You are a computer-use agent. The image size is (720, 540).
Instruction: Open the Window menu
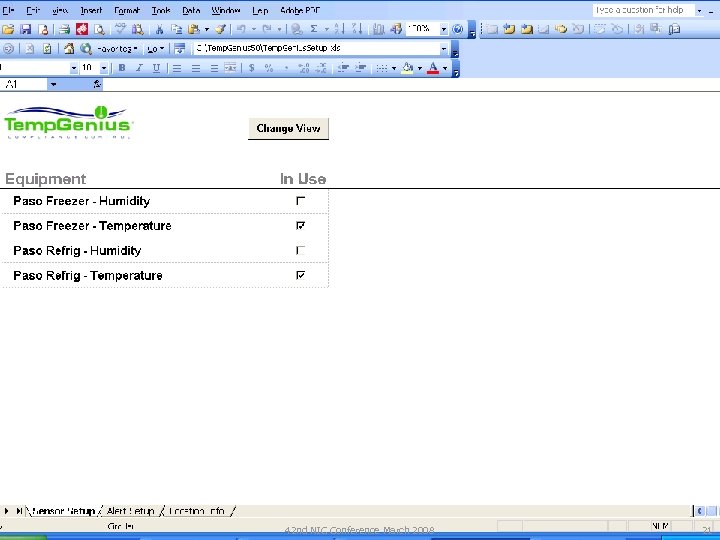(225, 10)
